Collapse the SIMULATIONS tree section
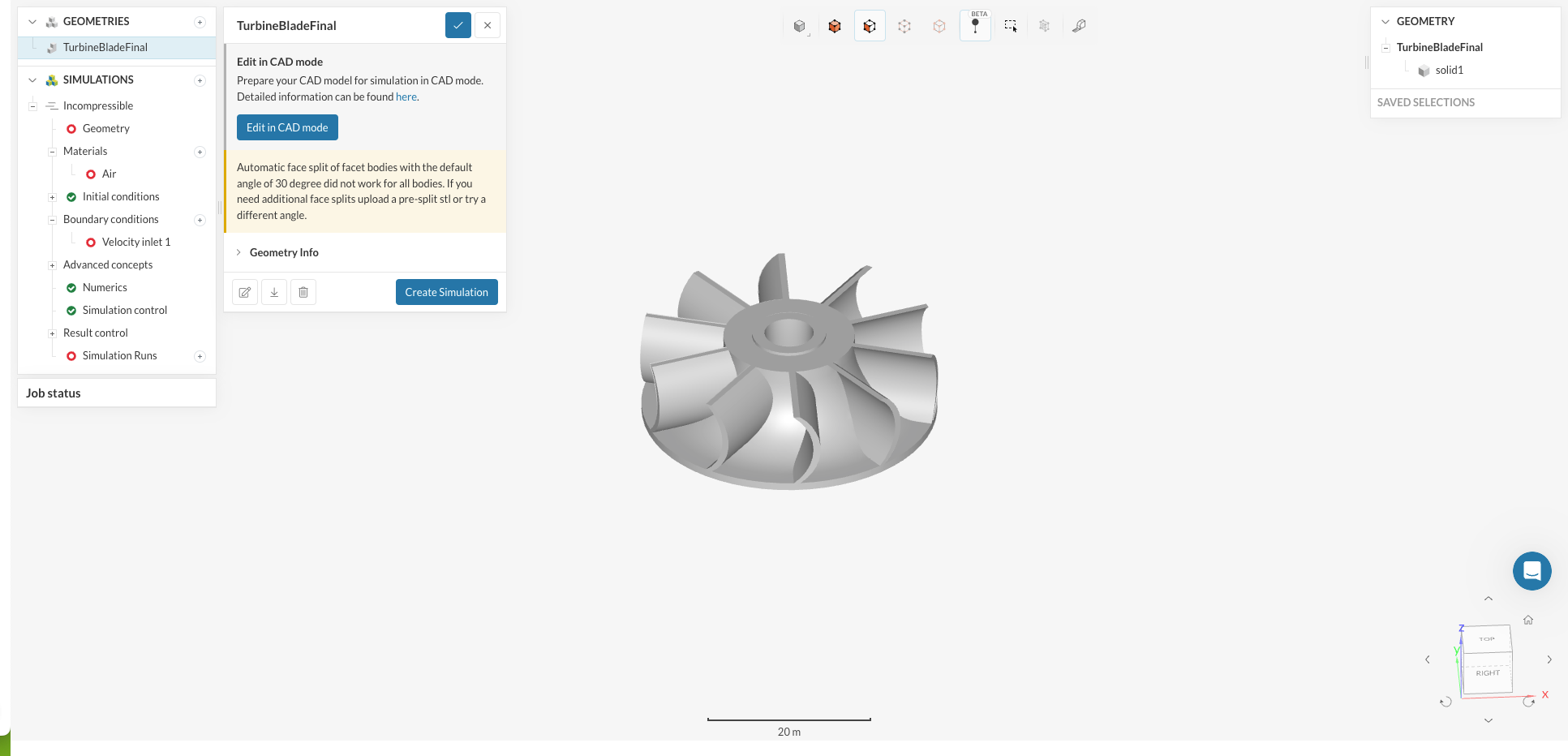 pos(32,79)
